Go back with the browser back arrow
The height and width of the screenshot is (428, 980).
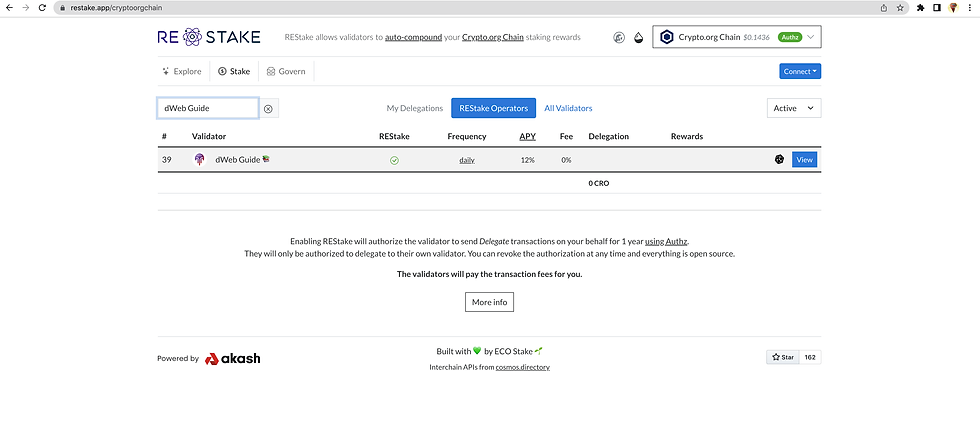[9, 7]
